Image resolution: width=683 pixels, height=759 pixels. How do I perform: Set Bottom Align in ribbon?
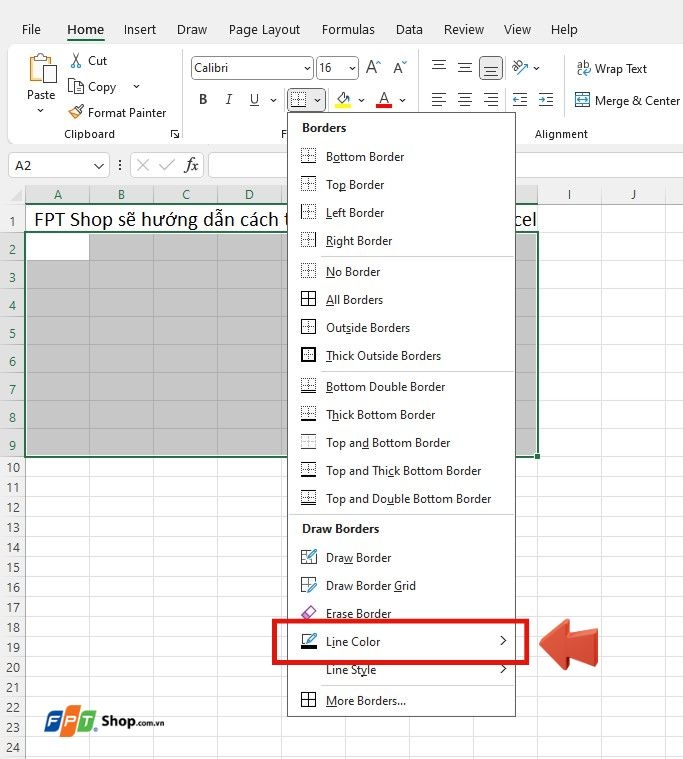pyautogui.click(x=491, y=68)
